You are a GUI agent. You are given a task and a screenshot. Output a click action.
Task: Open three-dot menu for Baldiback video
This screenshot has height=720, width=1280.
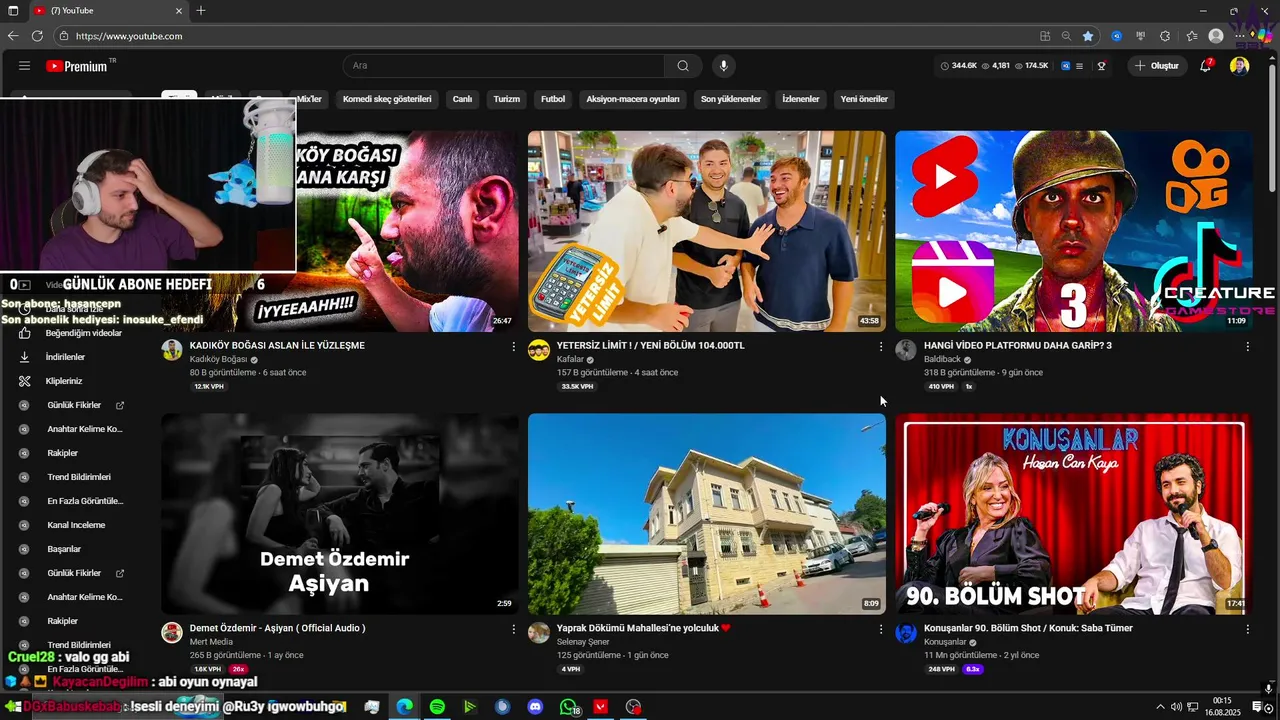(1248, 346)
